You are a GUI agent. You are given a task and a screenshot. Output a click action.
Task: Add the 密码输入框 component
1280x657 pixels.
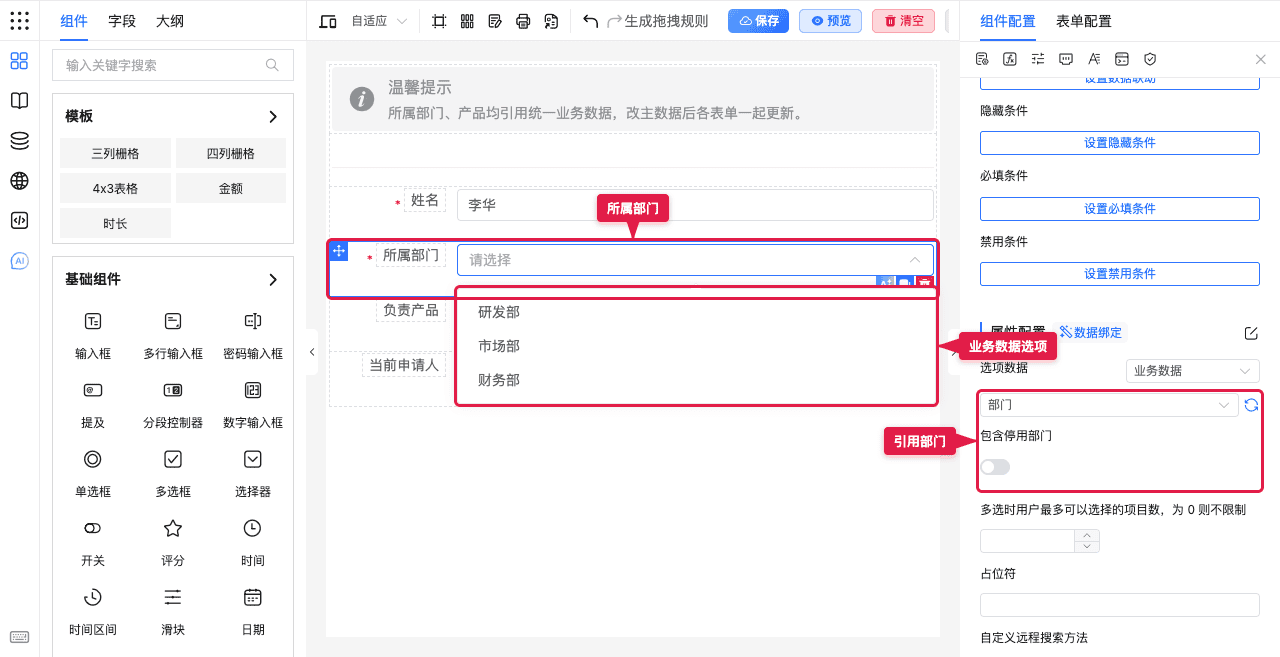253,335
